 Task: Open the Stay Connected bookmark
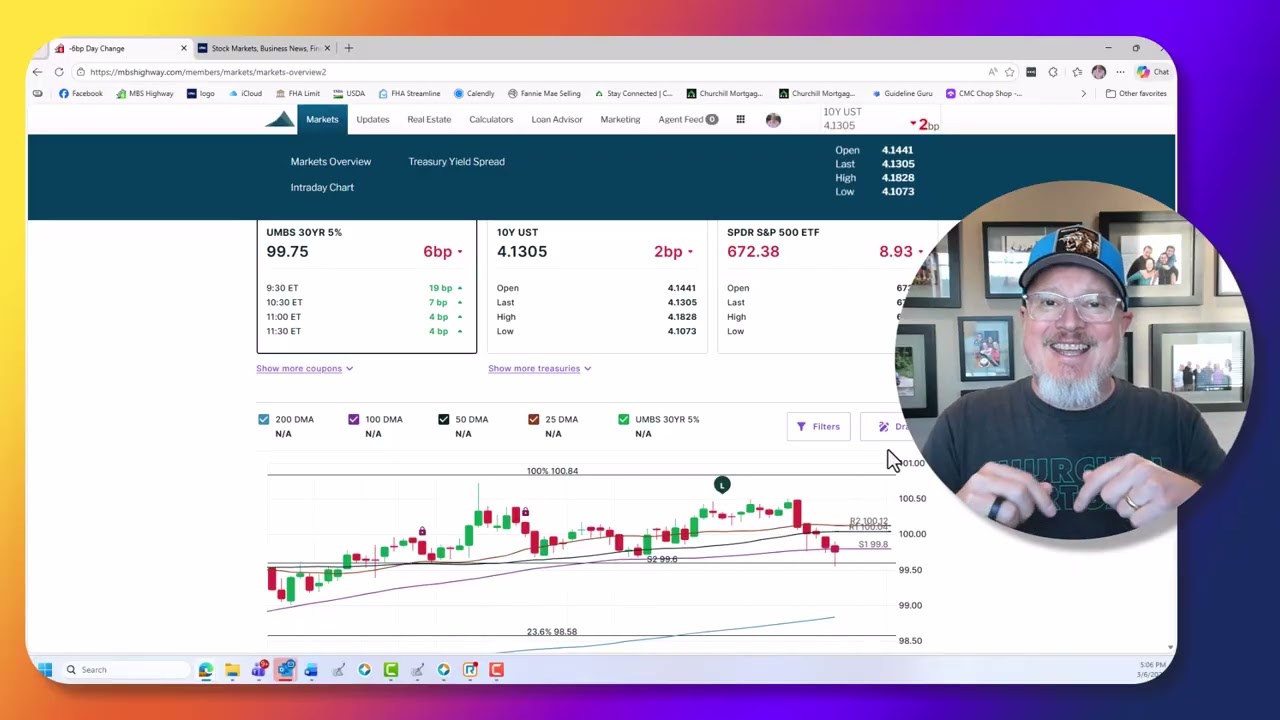click(633, 94)
